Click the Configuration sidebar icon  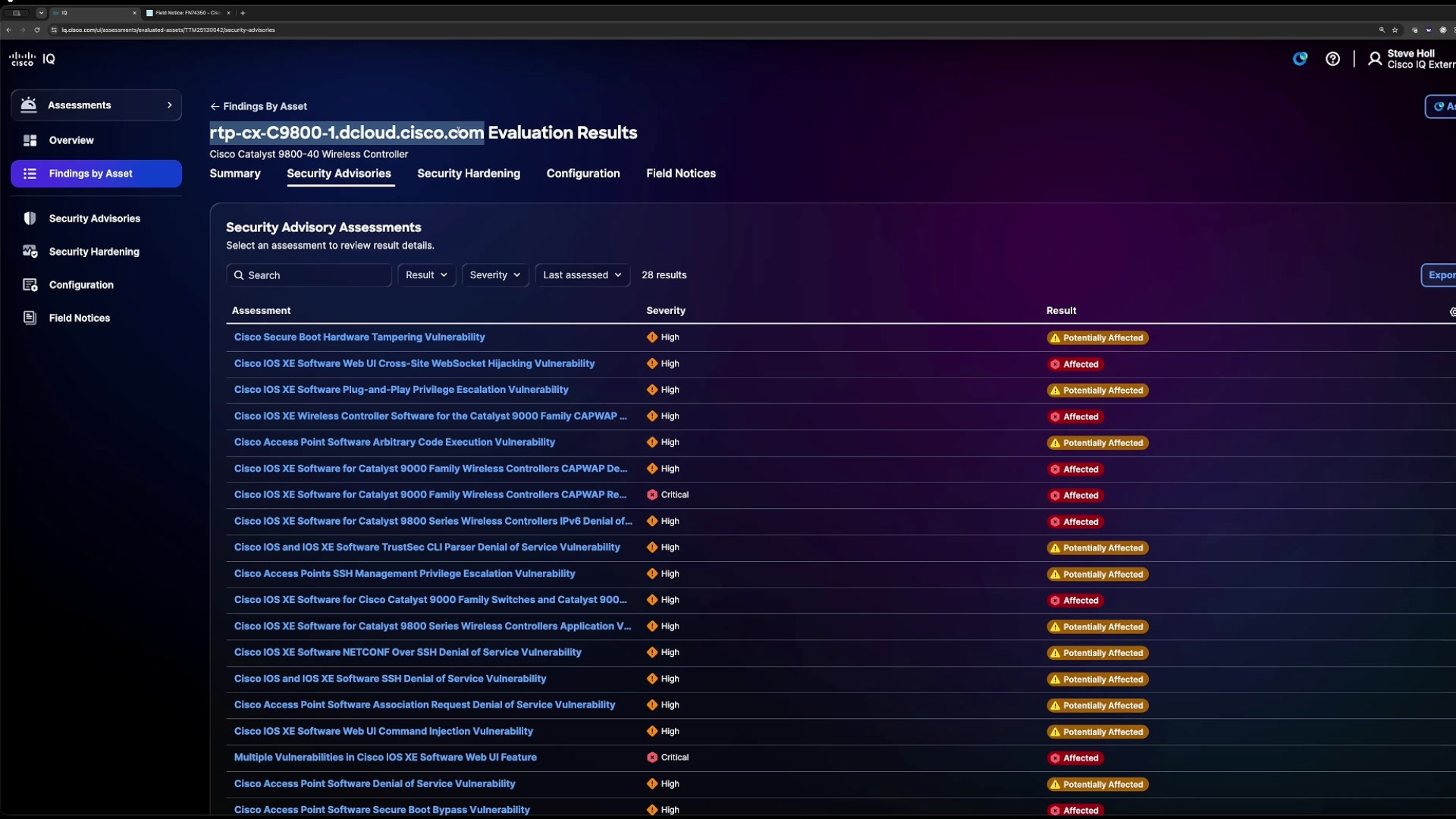coord(30,285)
